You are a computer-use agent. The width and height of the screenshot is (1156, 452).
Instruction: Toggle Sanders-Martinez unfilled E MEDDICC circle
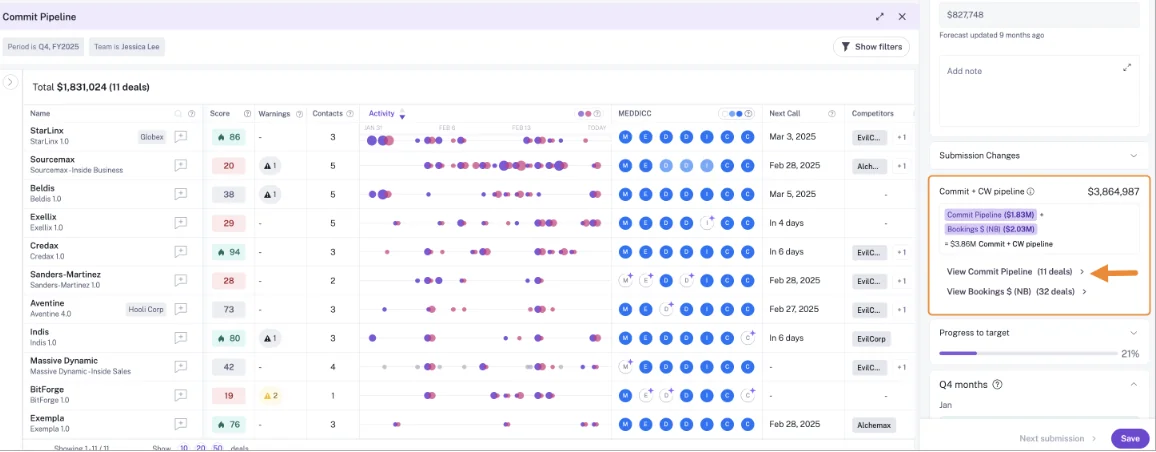[x=646, y=280]
